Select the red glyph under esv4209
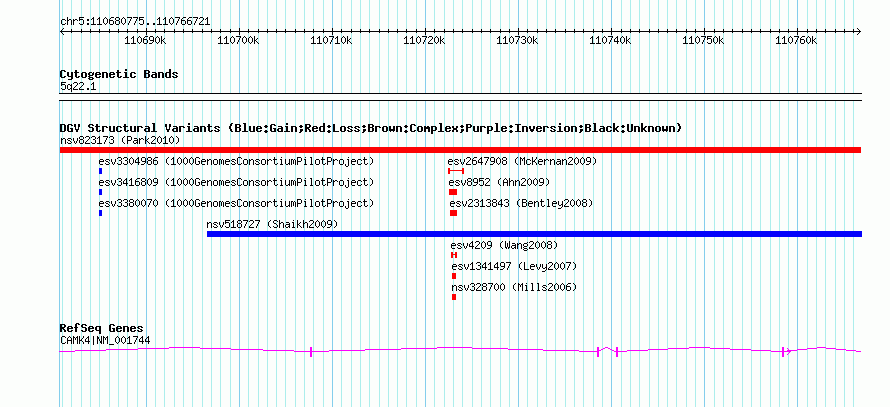 point(454,255)
